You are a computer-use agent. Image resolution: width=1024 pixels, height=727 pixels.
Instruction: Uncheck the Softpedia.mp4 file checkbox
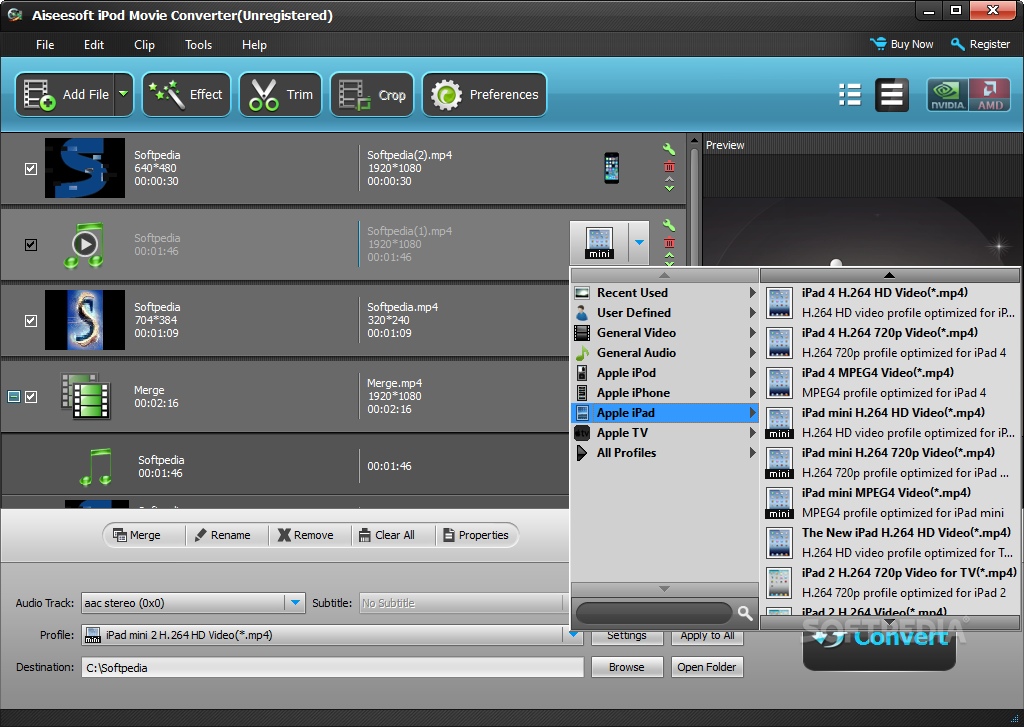(31, 321)
